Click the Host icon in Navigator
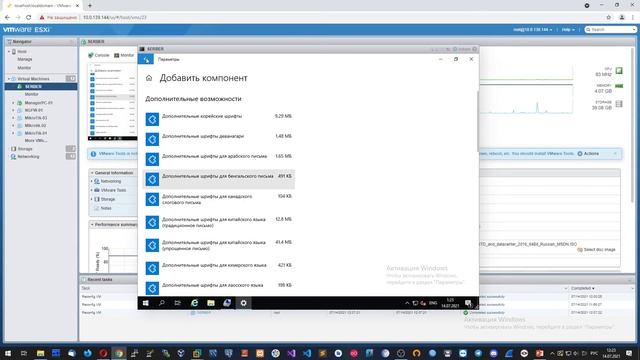 (x=14, y=52)
